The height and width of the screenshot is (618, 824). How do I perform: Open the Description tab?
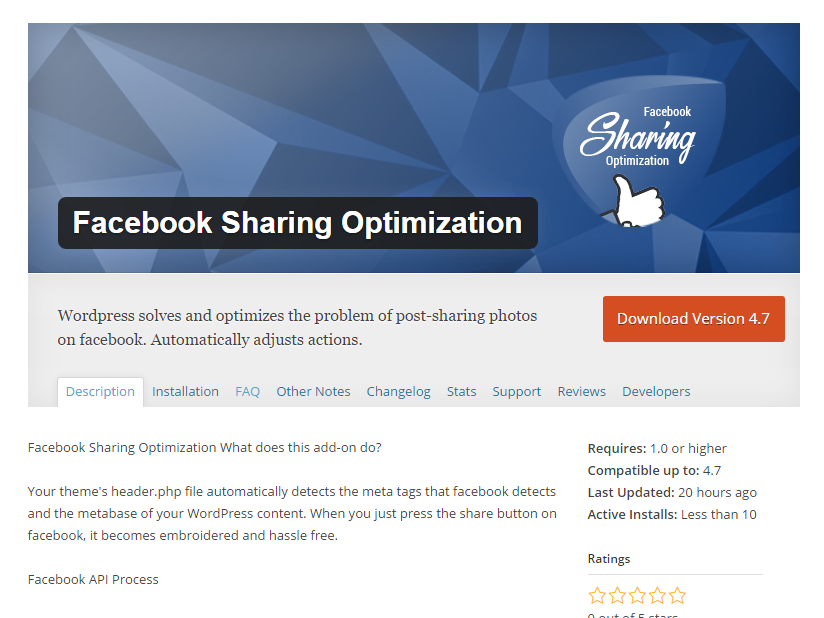(100, 392)
